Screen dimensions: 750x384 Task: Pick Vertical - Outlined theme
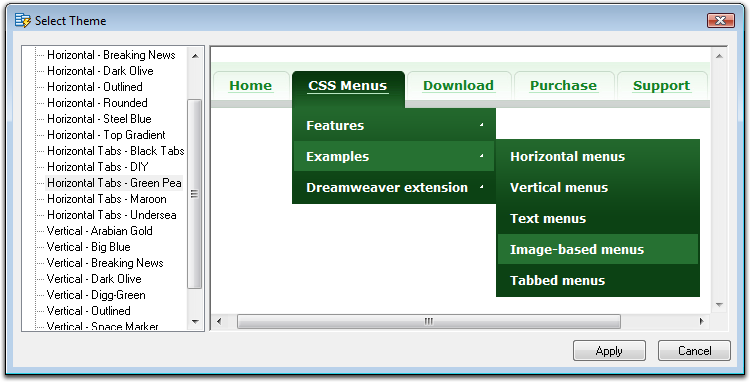(88, 311)
